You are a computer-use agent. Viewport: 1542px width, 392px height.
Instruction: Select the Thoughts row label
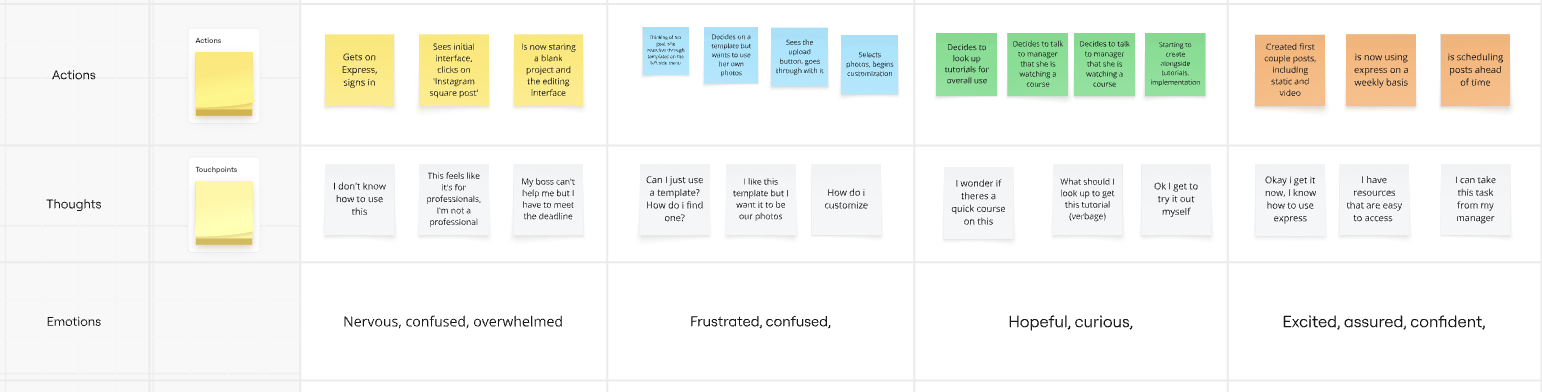tap(74, 204)
